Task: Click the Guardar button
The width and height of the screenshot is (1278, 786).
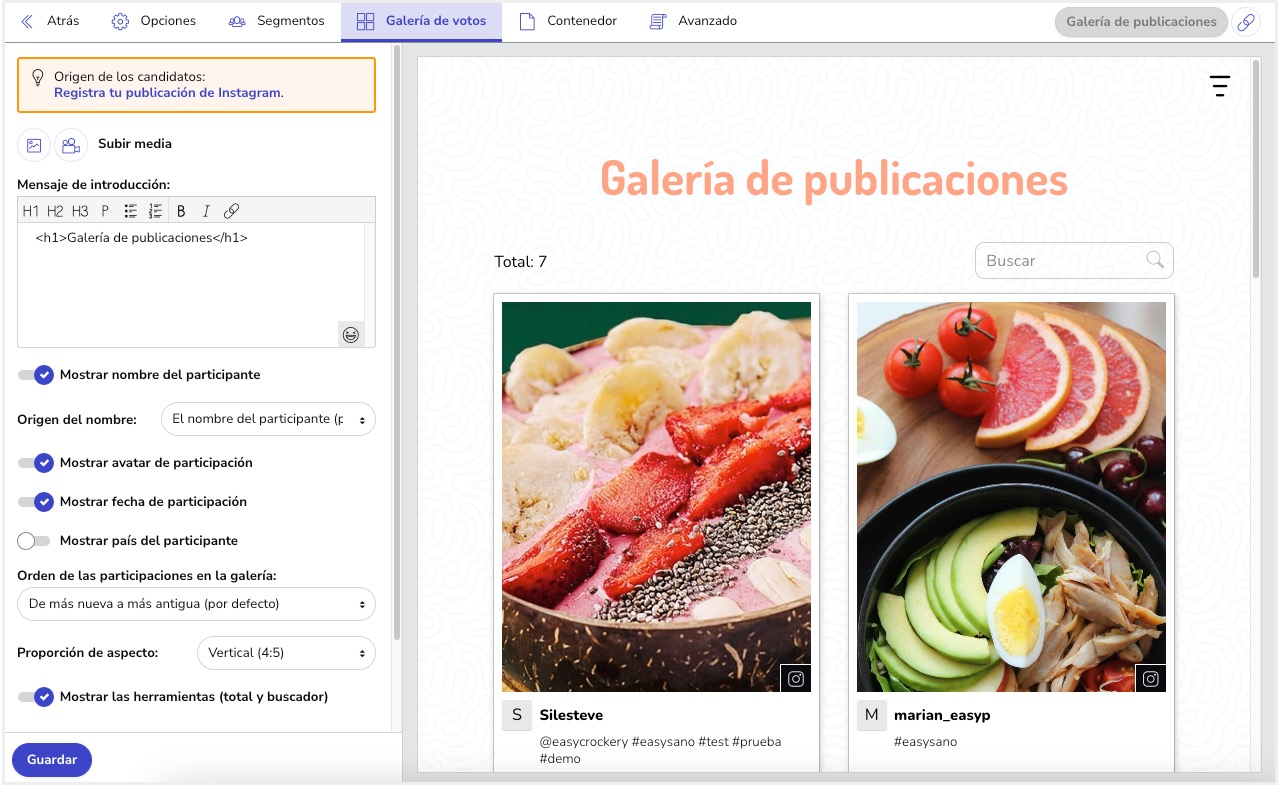Action: [52, 760]
